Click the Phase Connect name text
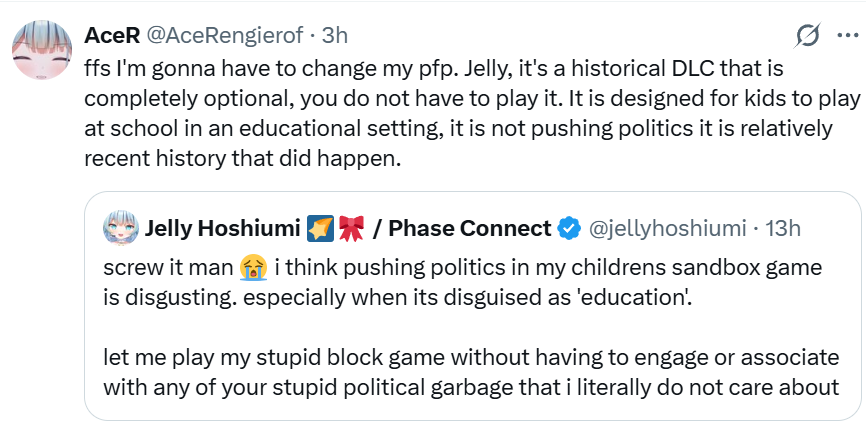Screen dimensions: 866x426 click(x=469, y=229)
